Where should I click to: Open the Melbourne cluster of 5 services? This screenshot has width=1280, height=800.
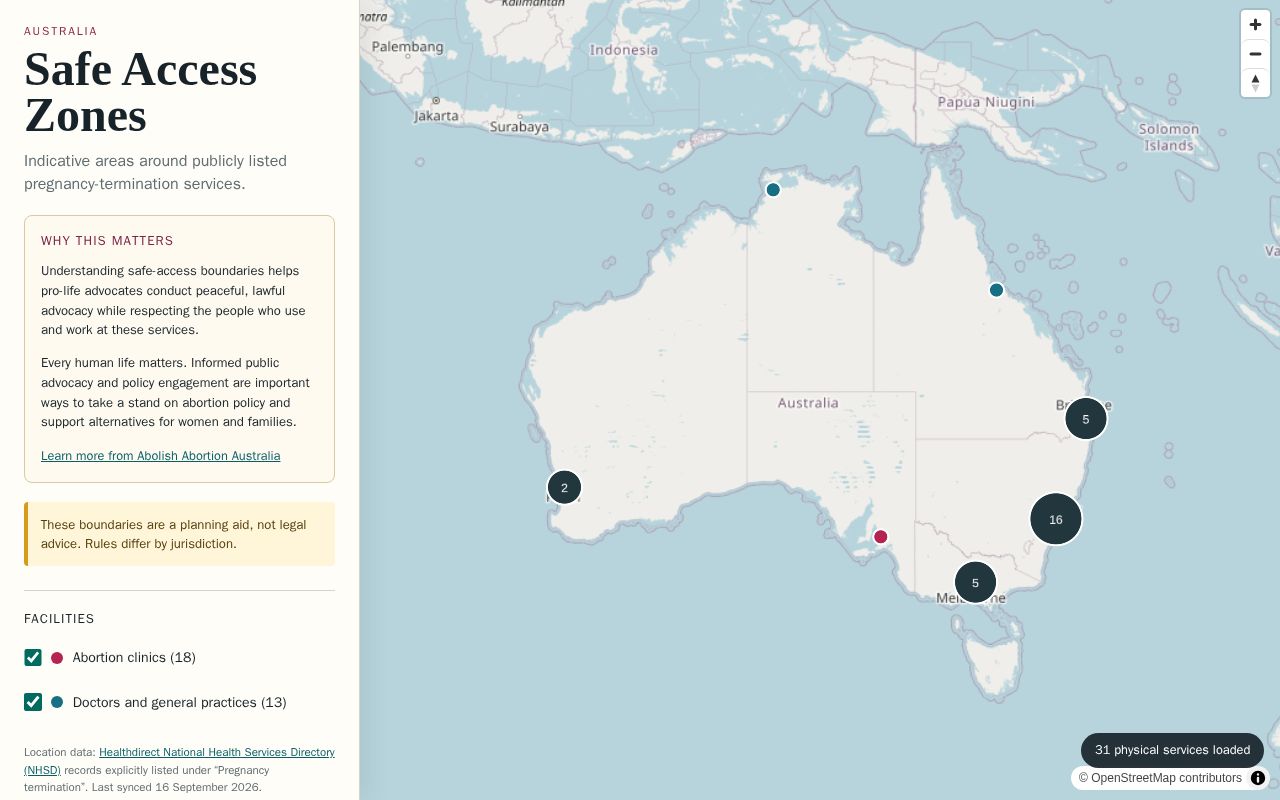975,583
